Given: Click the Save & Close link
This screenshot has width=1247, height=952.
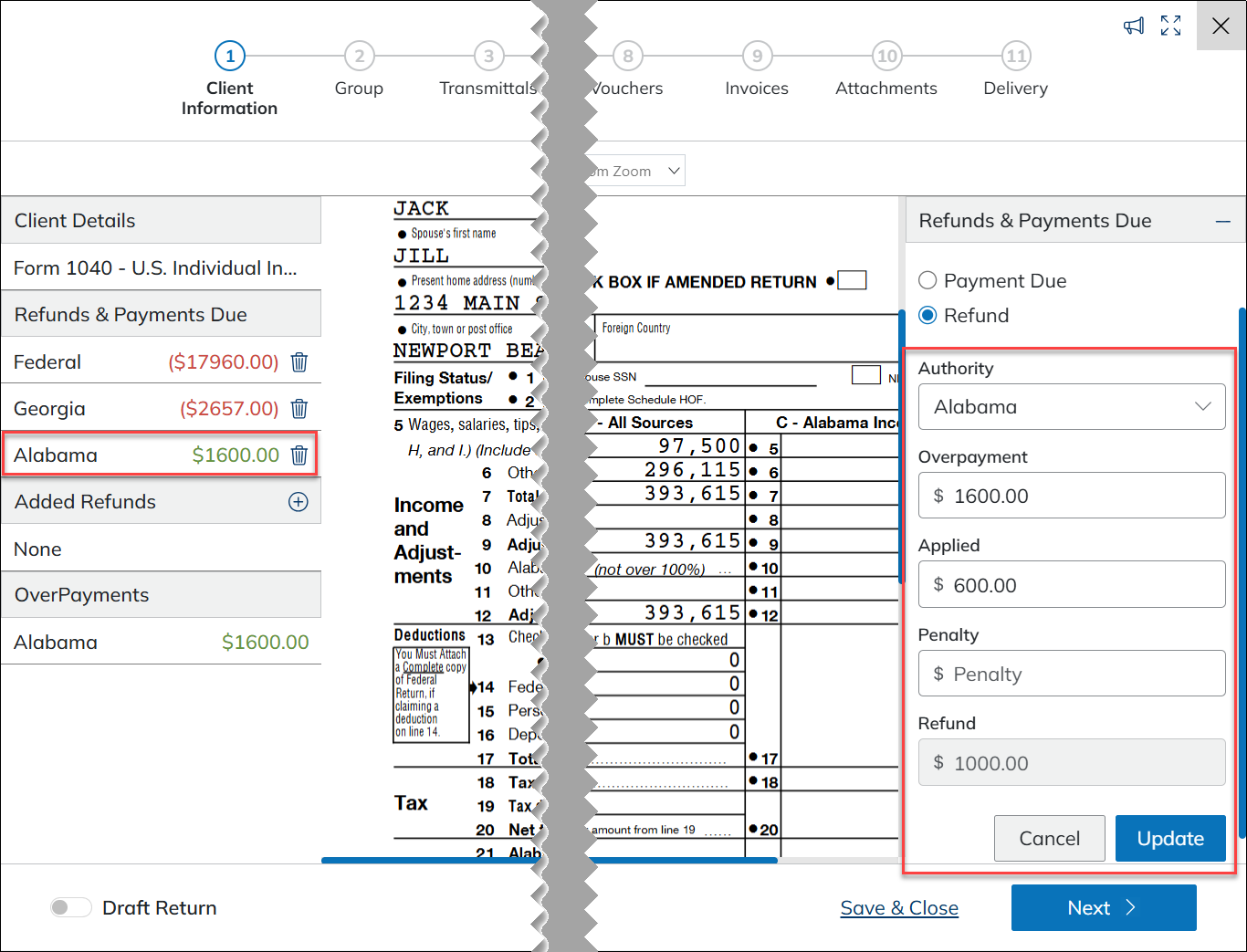Looking at the screenshot, I should point(898,907).
